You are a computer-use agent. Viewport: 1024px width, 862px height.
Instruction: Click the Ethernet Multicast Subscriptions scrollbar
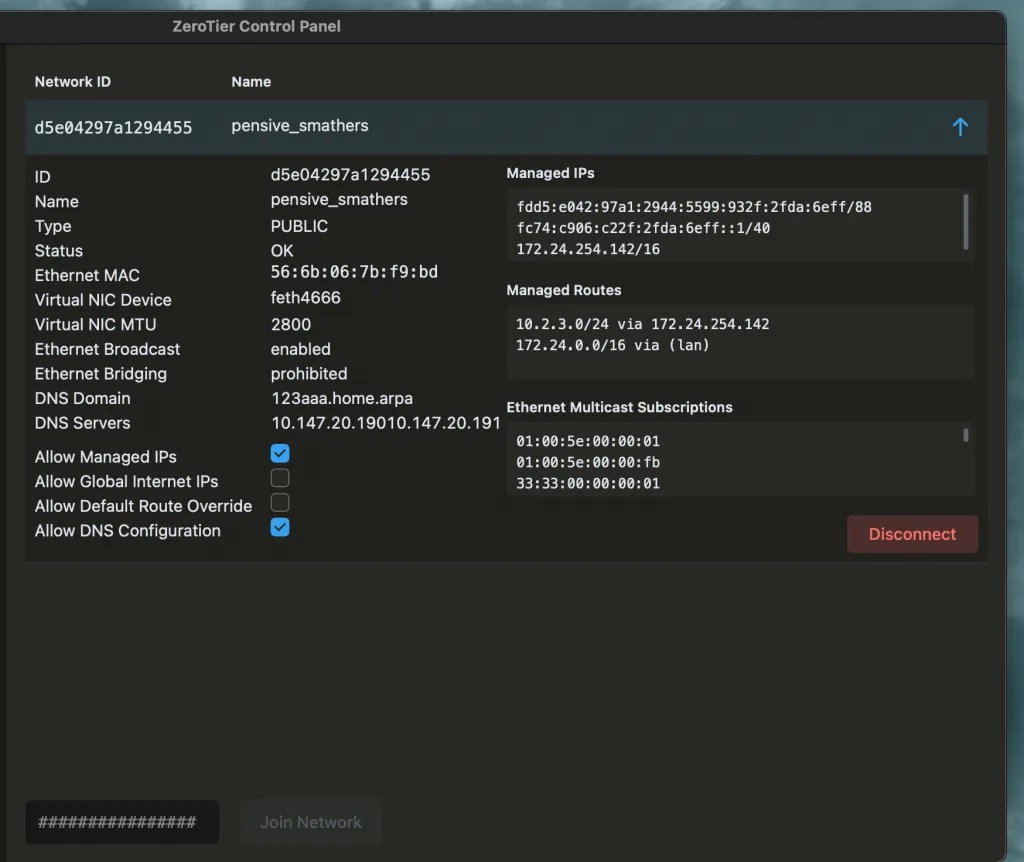966,435
